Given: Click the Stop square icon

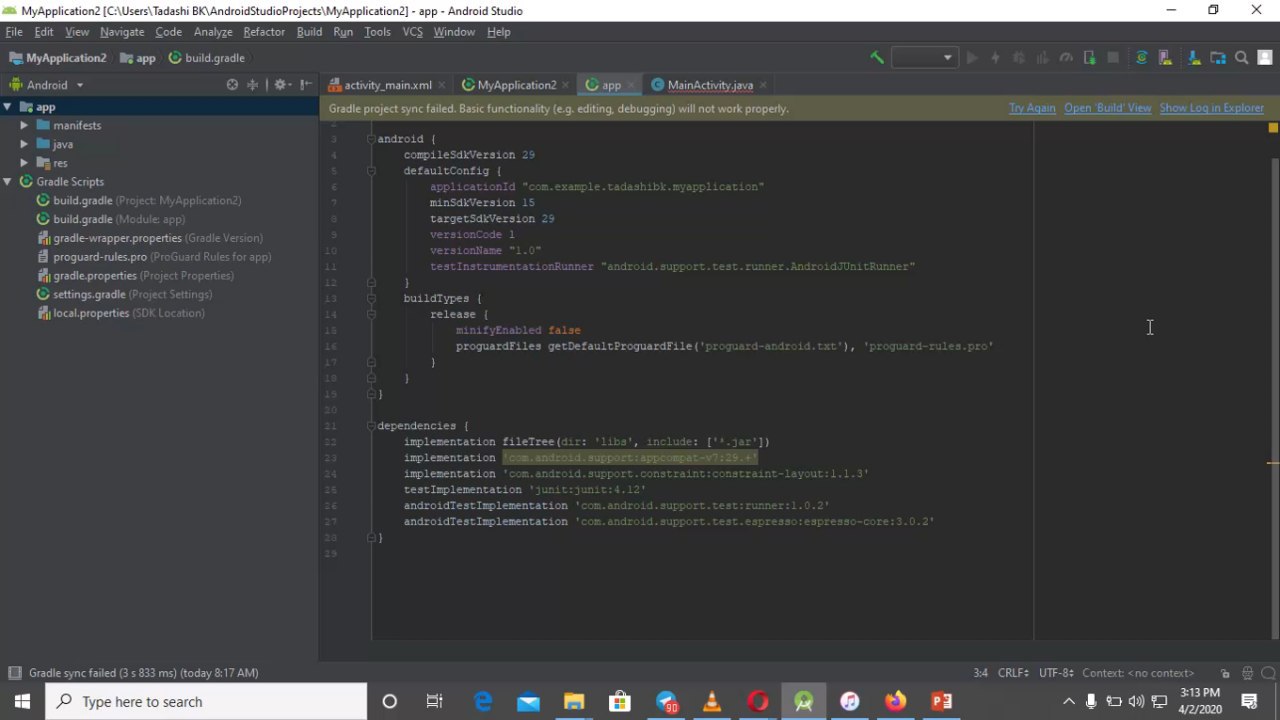Looking at the screenshot, I should coord(1113,58).
